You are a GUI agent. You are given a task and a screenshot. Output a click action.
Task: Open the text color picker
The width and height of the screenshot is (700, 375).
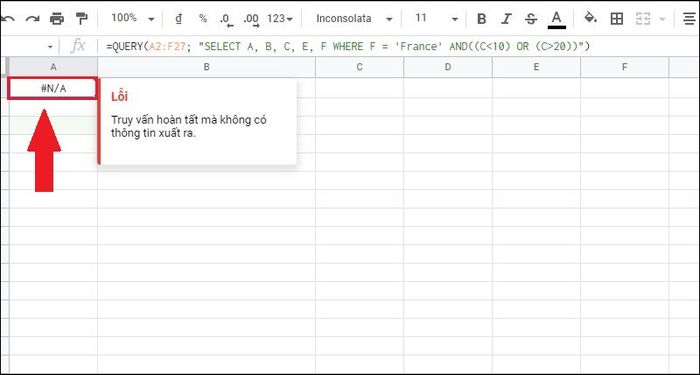[556, 20]
